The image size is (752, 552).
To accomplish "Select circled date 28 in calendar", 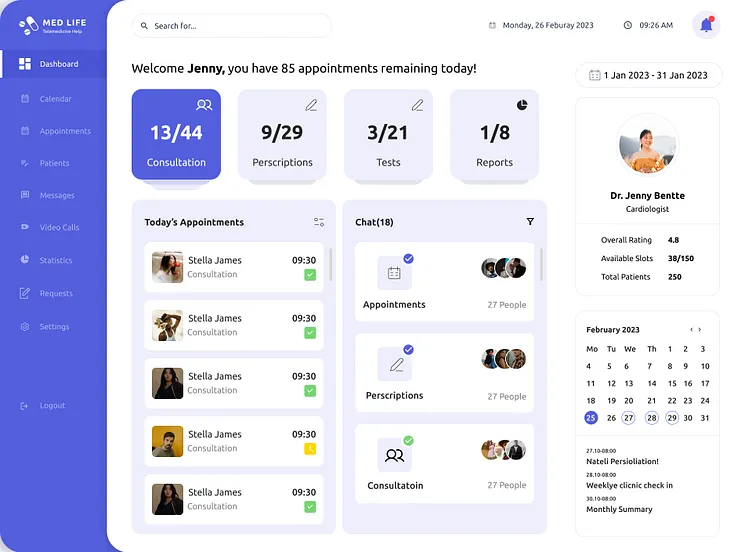I will (x=652, y=418).
